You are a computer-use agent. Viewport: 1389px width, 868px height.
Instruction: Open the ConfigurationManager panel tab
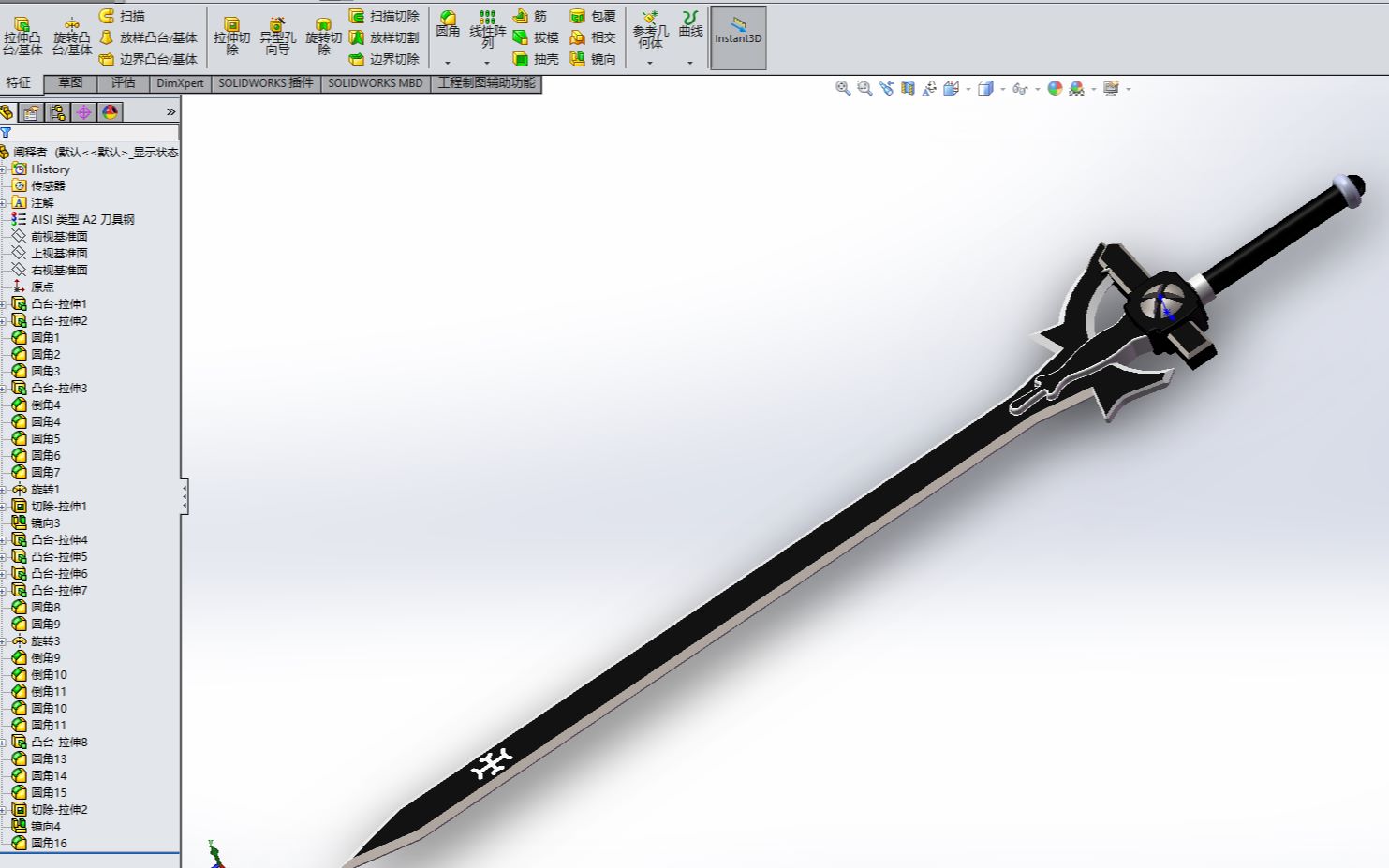(58, 112)
